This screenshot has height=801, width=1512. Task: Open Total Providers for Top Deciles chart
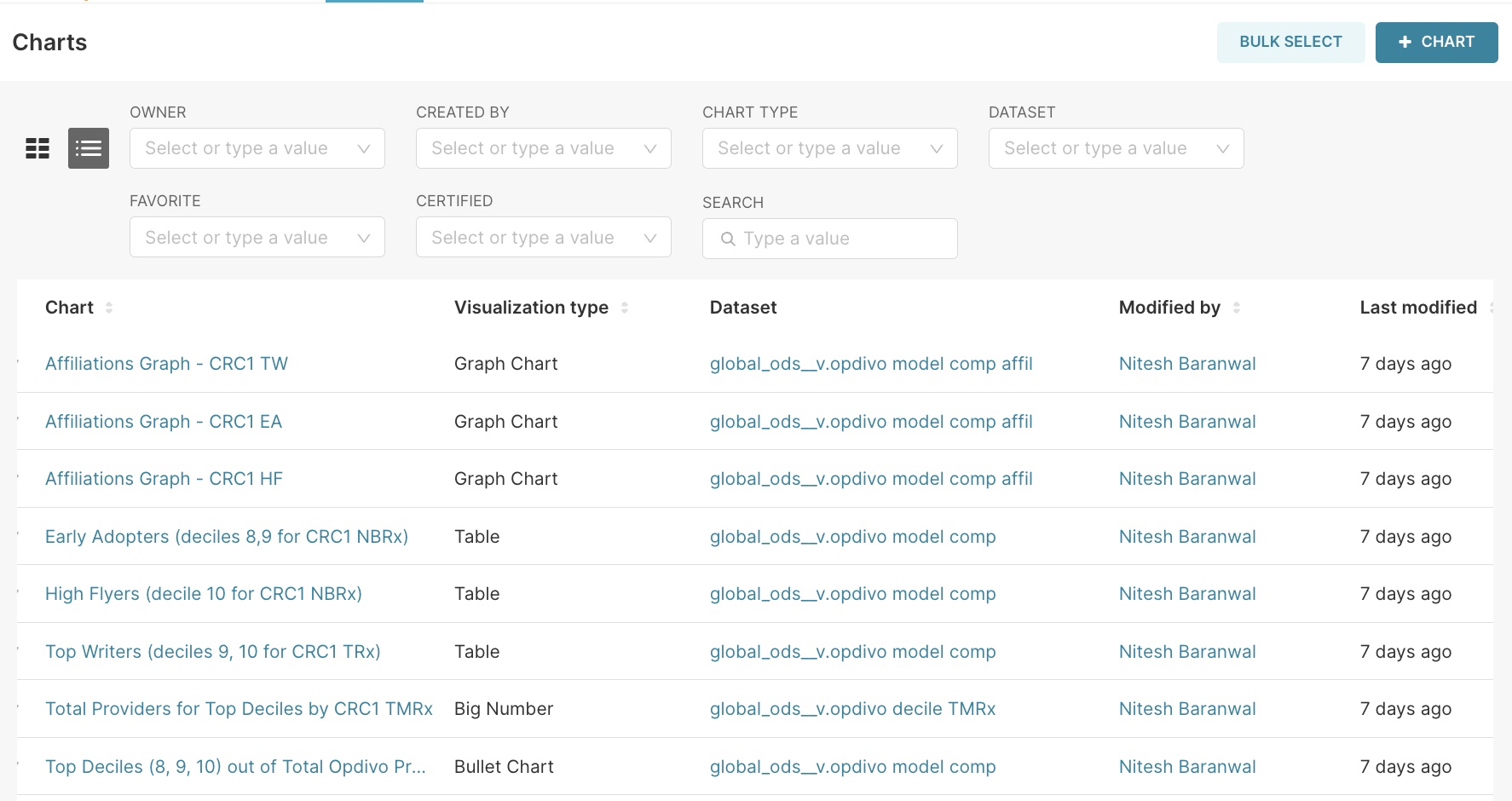point(239,709)
